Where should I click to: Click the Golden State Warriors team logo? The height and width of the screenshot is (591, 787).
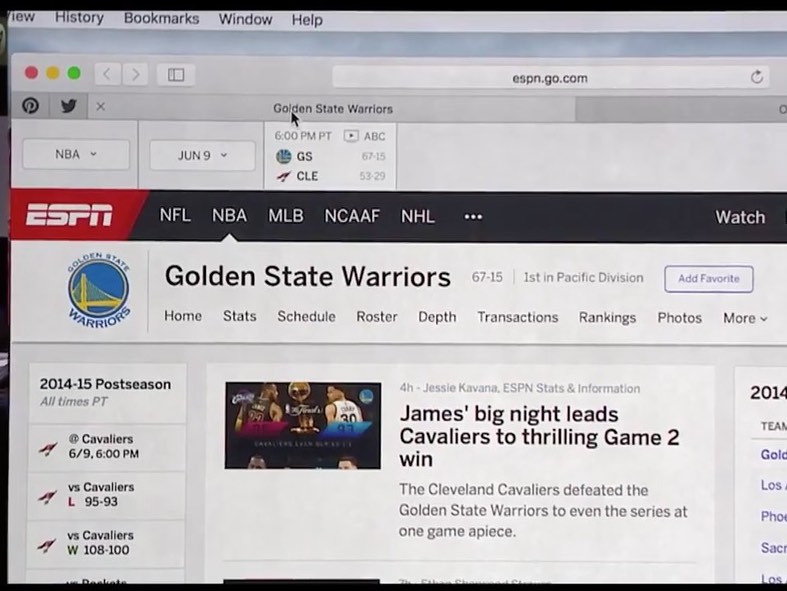click(x=98, y=291)
